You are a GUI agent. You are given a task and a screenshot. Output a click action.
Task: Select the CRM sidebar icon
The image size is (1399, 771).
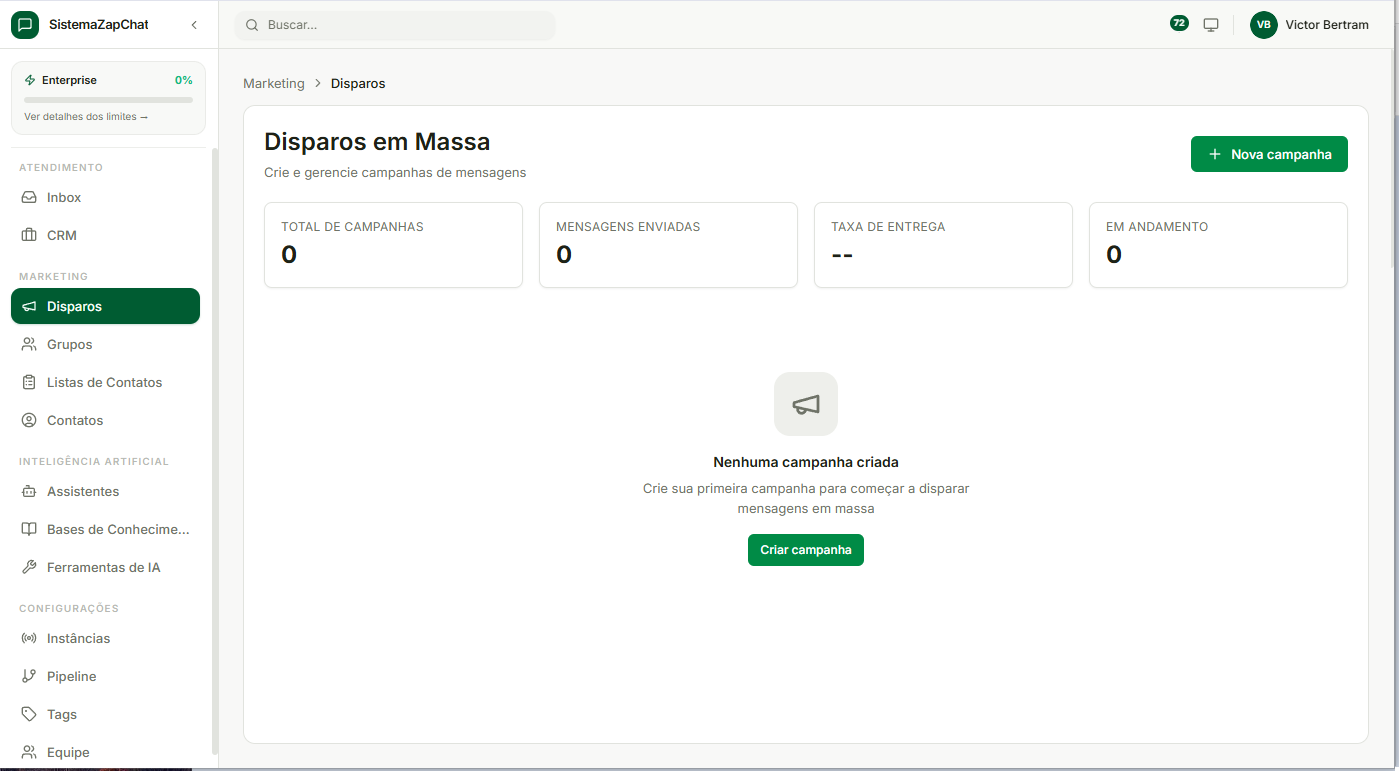tap(29, 234)
